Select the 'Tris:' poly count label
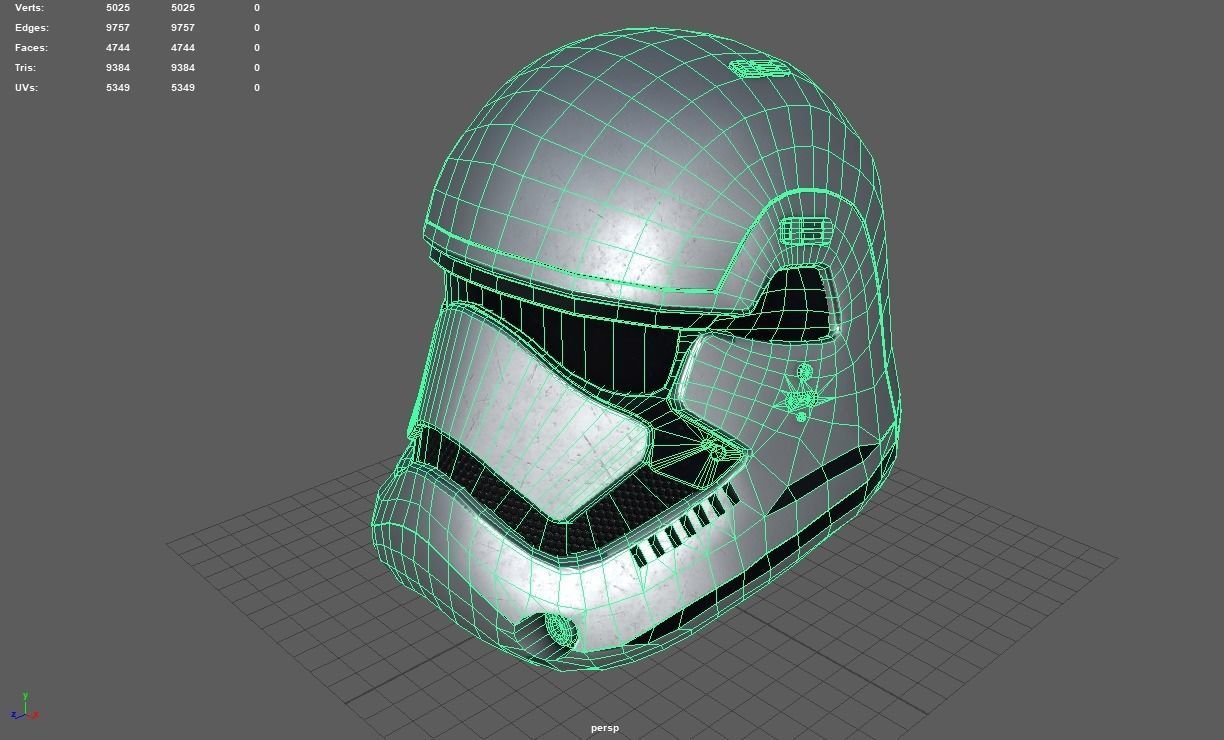The width and height of the screenshot is (1224, 740). [x=26, y=68]
